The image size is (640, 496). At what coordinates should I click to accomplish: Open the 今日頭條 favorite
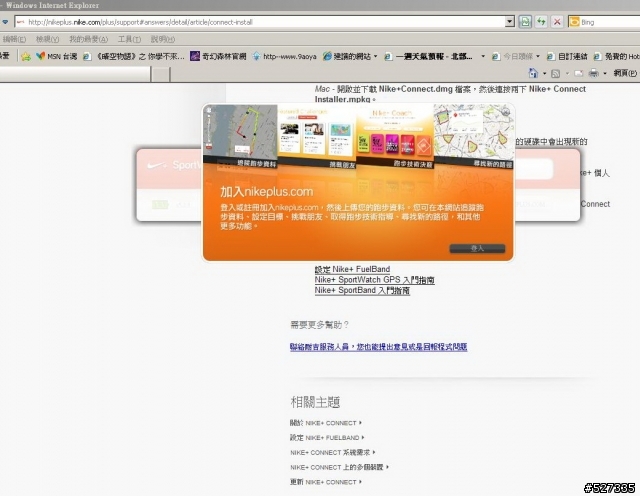(513, 56)
